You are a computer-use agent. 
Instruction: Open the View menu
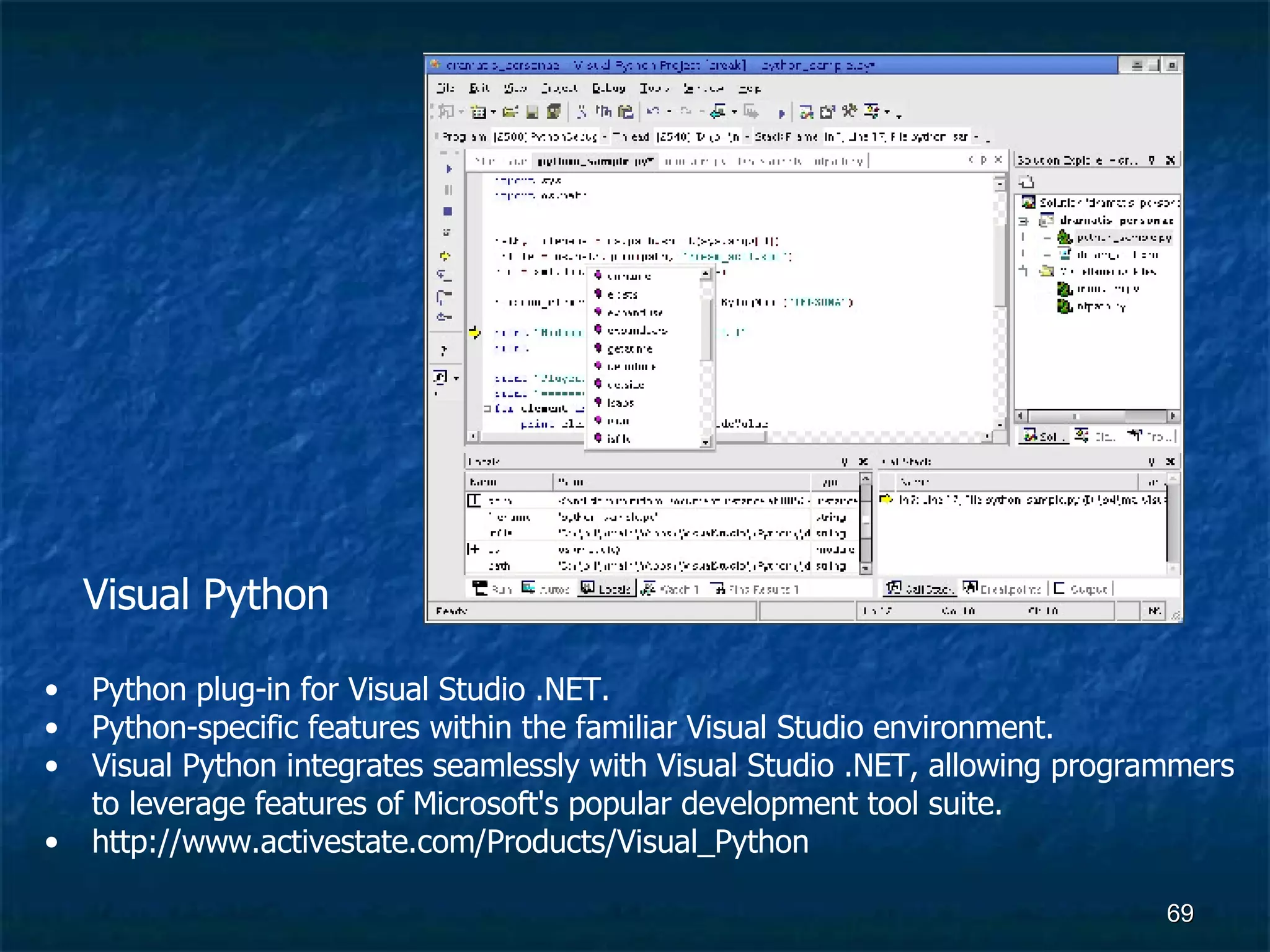pyautogui.click(x=515, y=88)
